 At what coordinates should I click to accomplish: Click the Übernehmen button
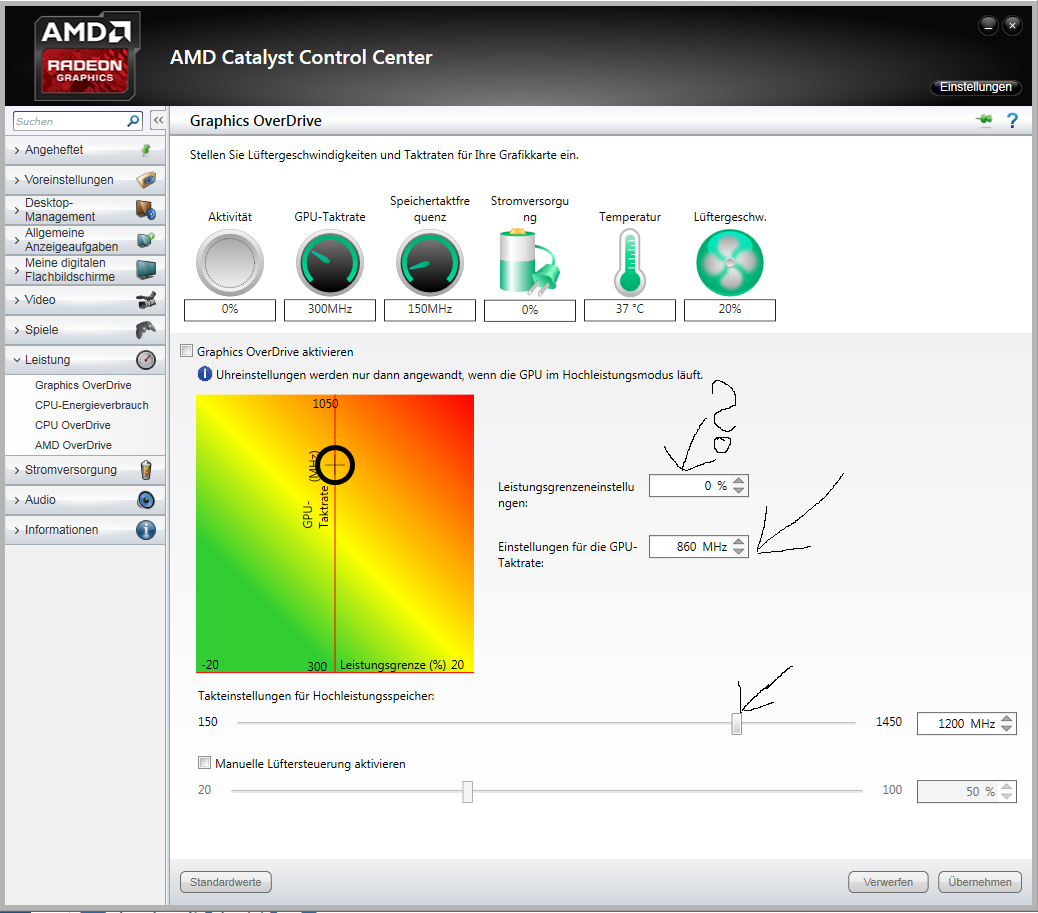[980, 882]
